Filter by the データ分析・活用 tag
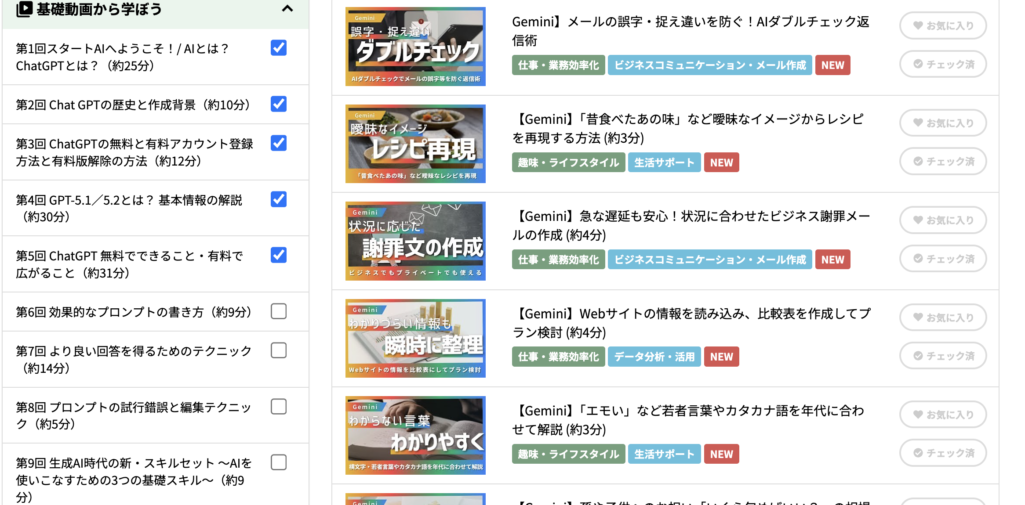The image size is (1025, 505). 653,357
